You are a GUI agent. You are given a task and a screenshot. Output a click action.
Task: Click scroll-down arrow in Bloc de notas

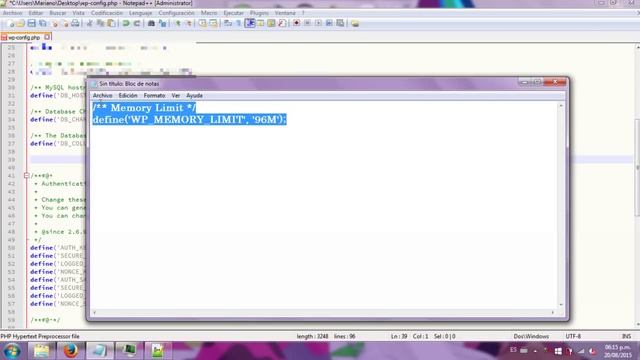[x=561, y=304]
